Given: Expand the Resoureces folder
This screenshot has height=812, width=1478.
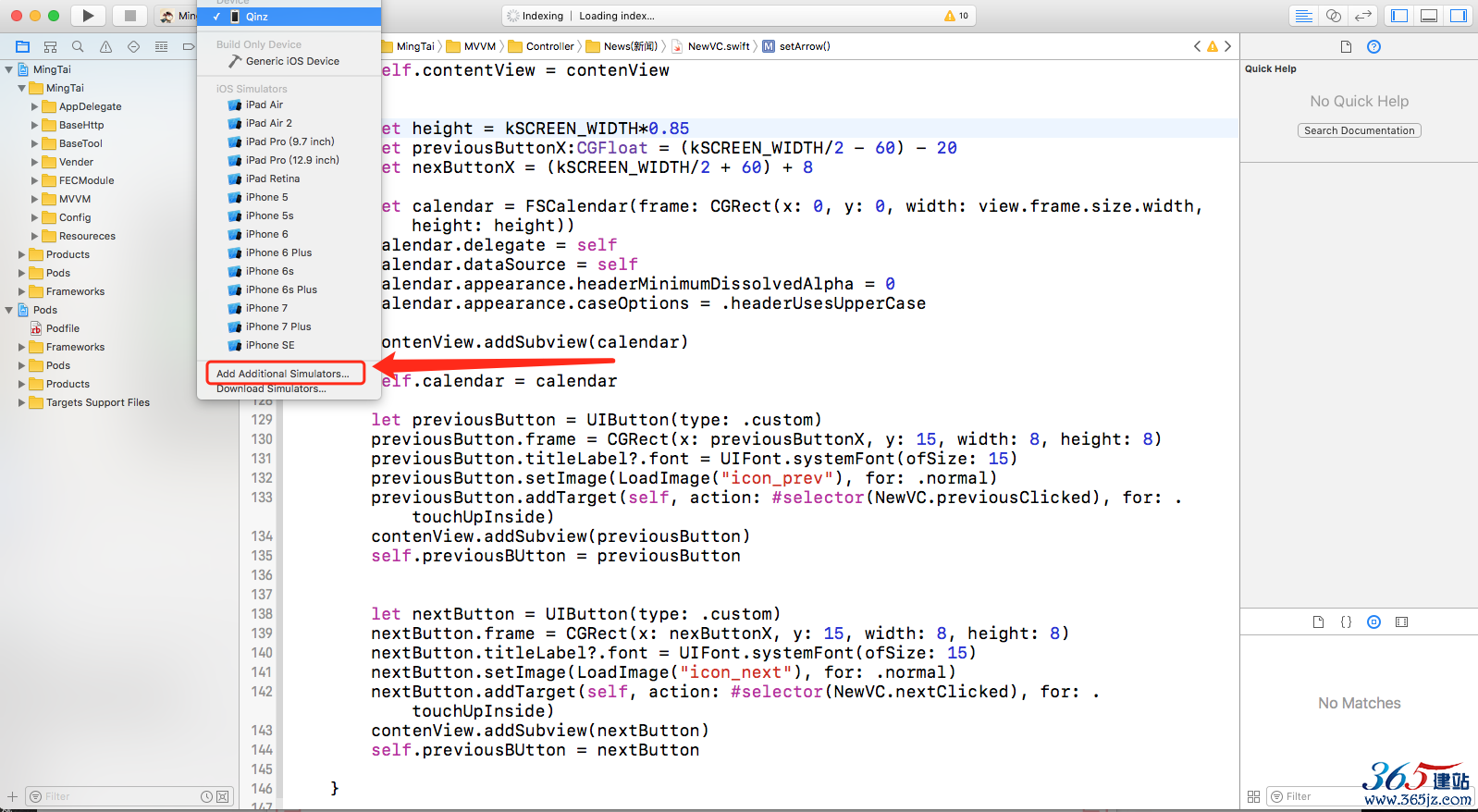Looking at the screenshot, I should [x=34, y=236].
